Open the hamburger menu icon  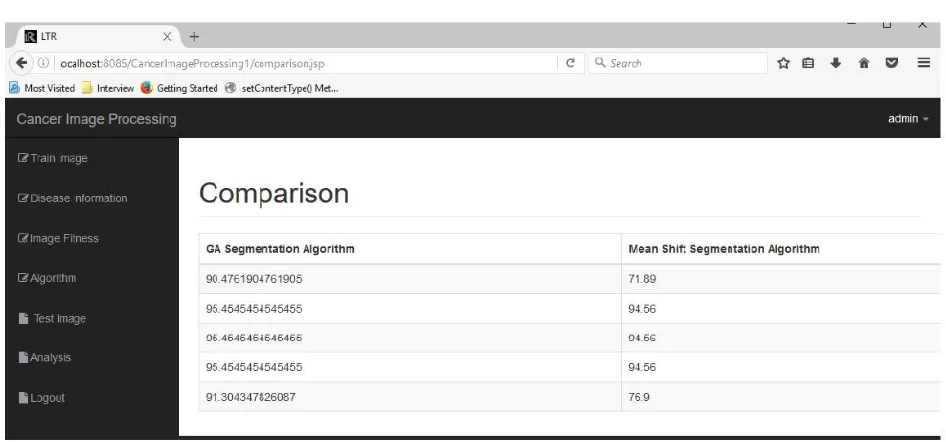(x=924, y=63)
